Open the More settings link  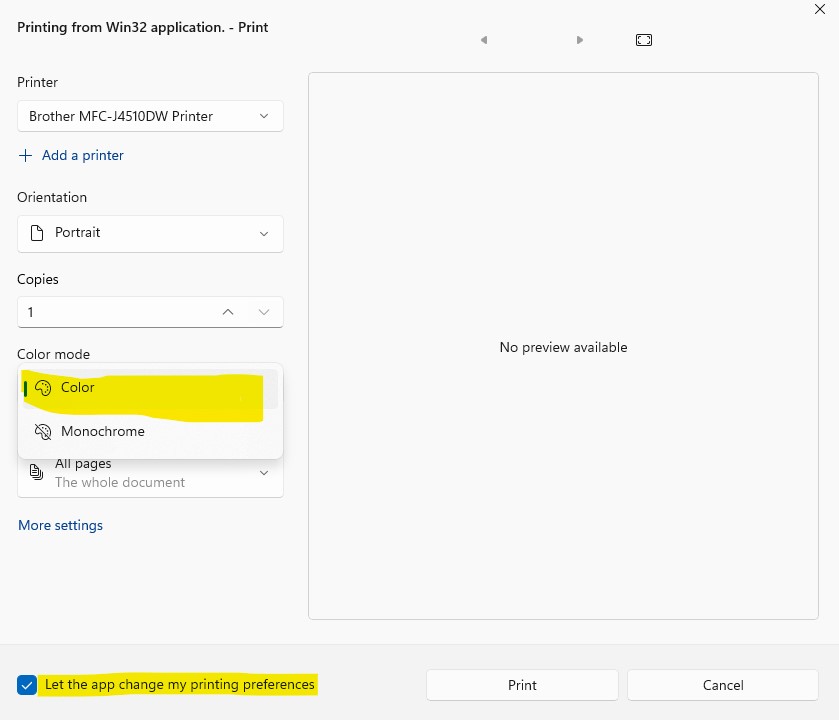tap(60, 525)
